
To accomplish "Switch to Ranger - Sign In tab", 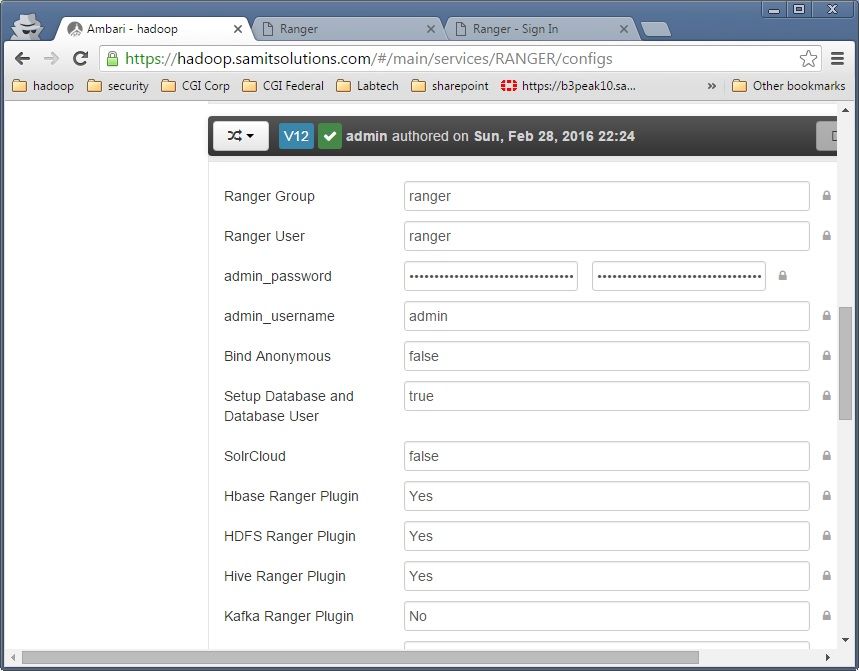I will [540, 29].
